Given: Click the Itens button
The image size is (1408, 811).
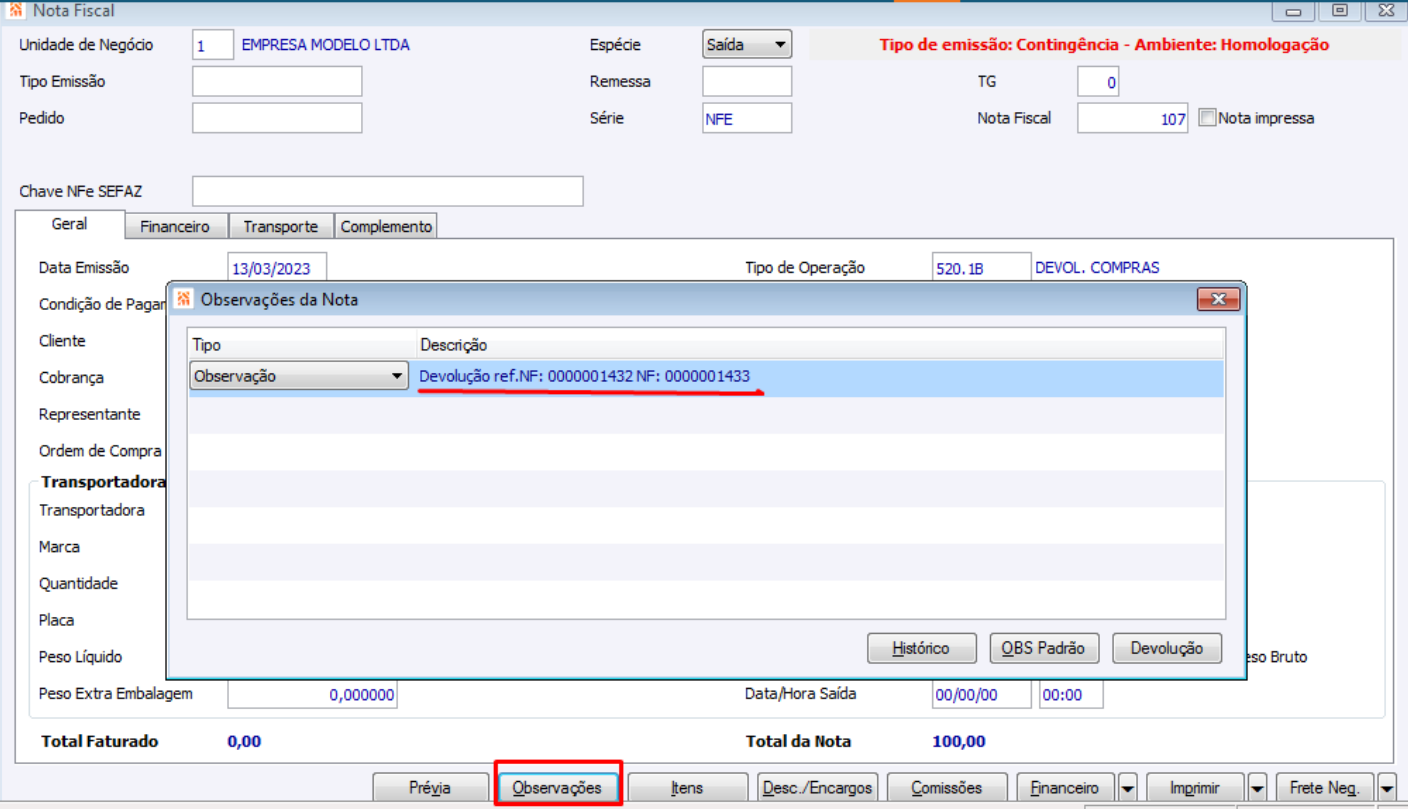Looking at the screenshot, I should (x=688, y=788).
